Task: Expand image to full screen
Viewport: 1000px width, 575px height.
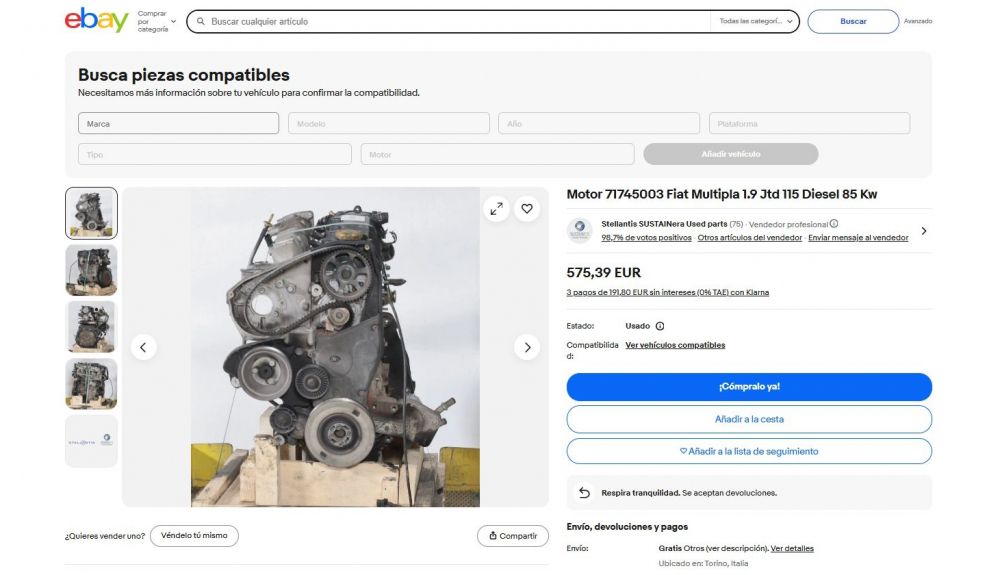Action: point(496,208)
